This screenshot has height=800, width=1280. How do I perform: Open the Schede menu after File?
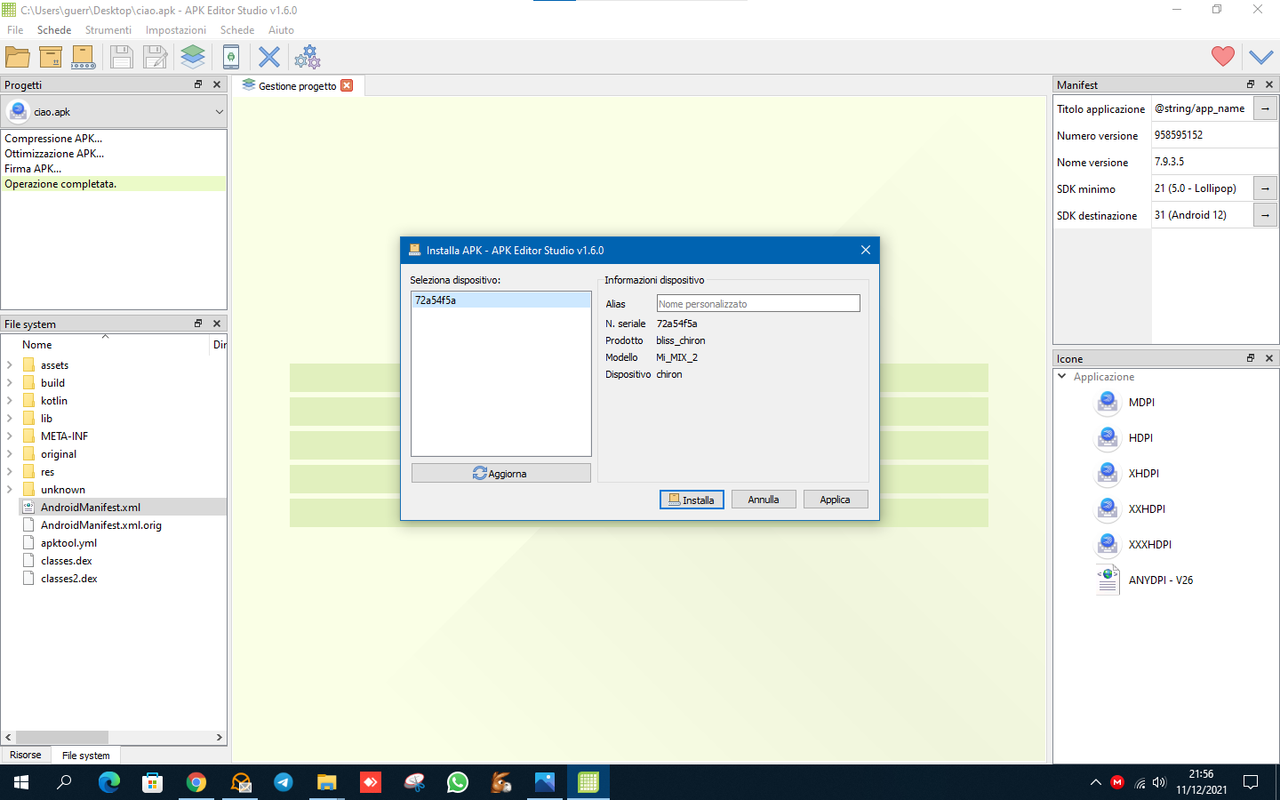(54, 30)
